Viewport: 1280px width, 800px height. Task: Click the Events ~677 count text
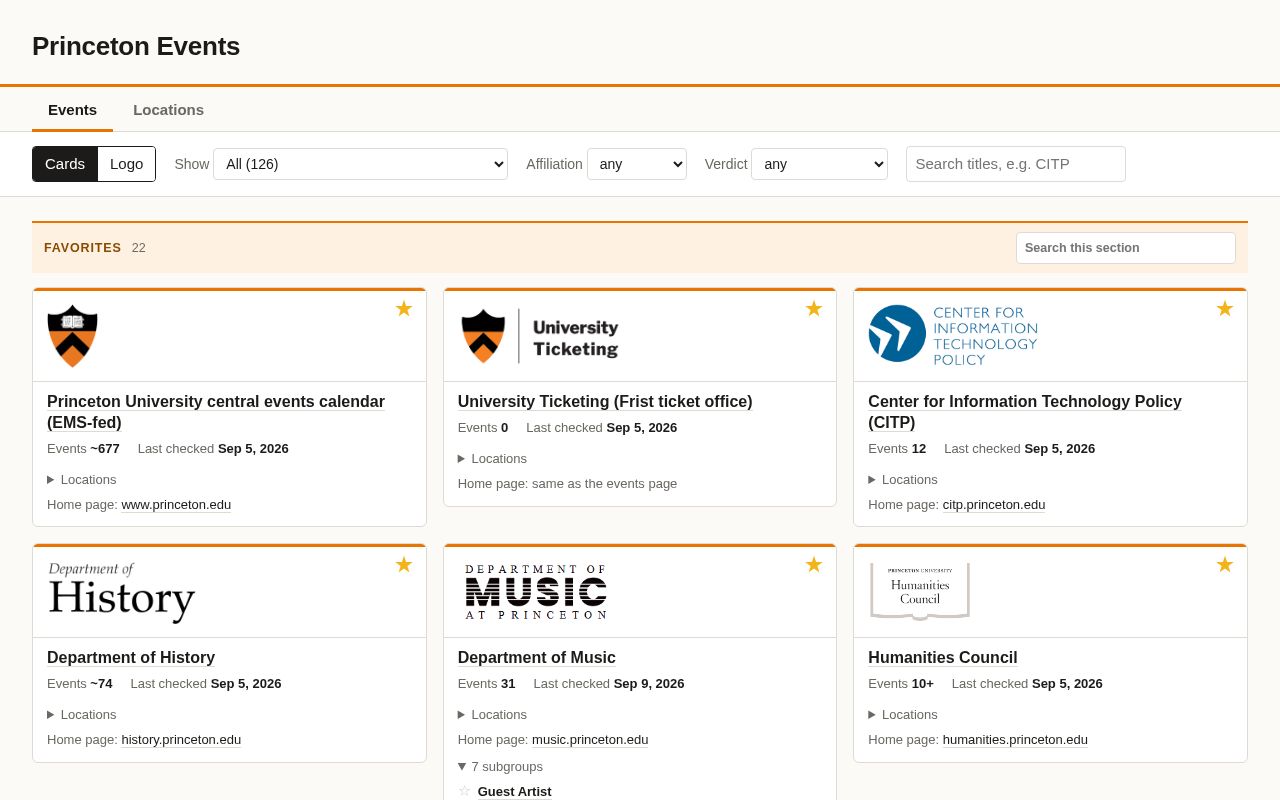[x=83, y=449]
